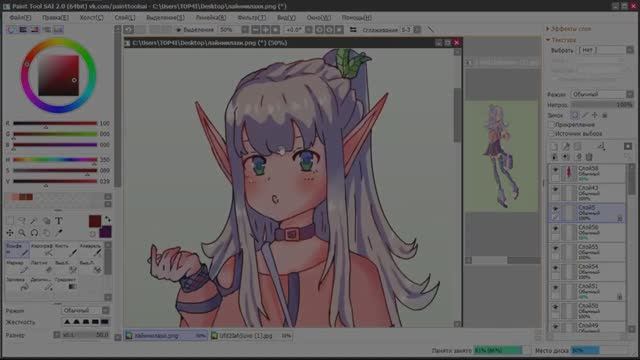
Task: Toggle visibility eye of layer Слой56
Action: click(x=555, y=229)
